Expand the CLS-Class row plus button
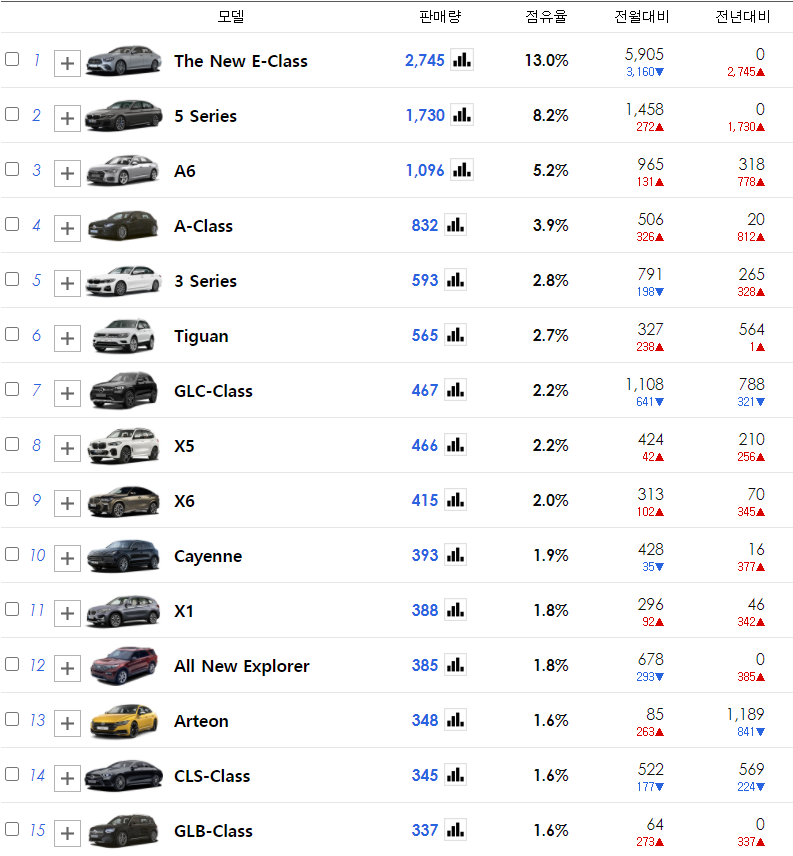Image resolution: width=793 pixels, height=856 pixels. pyautogui.click(x=67, y=778)
